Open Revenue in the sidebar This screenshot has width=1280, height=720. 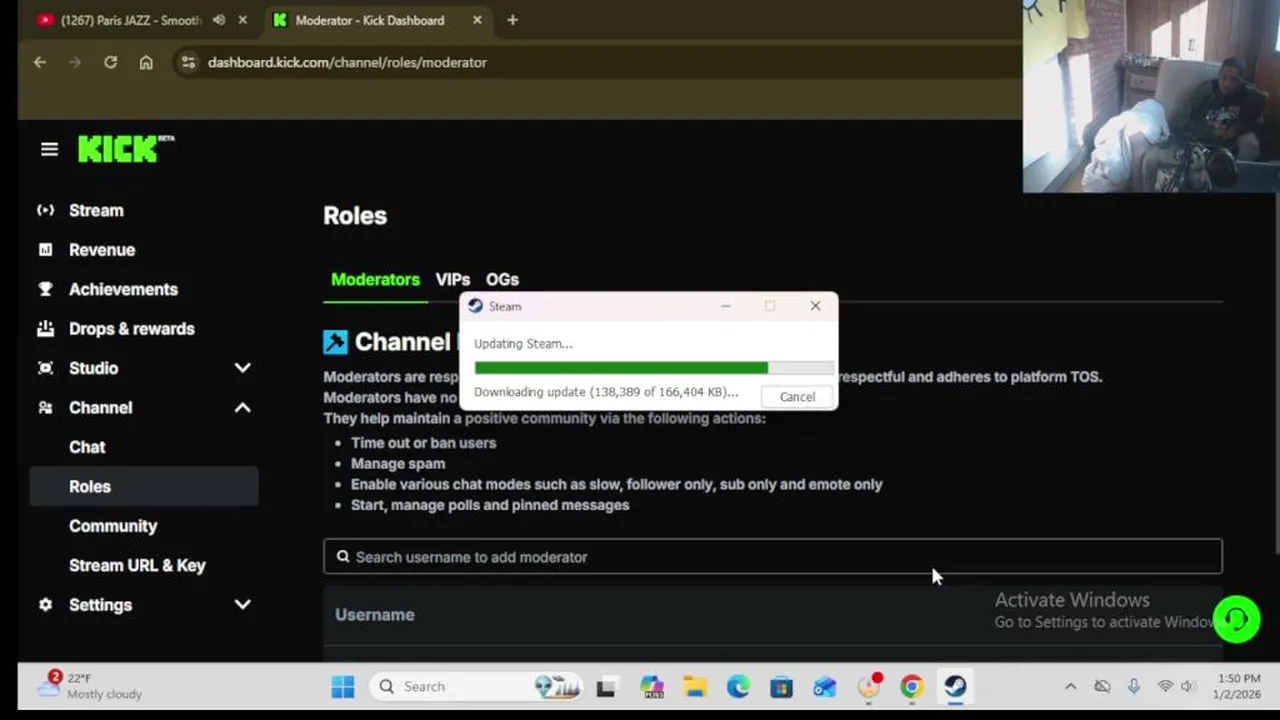tap(102, 250)
